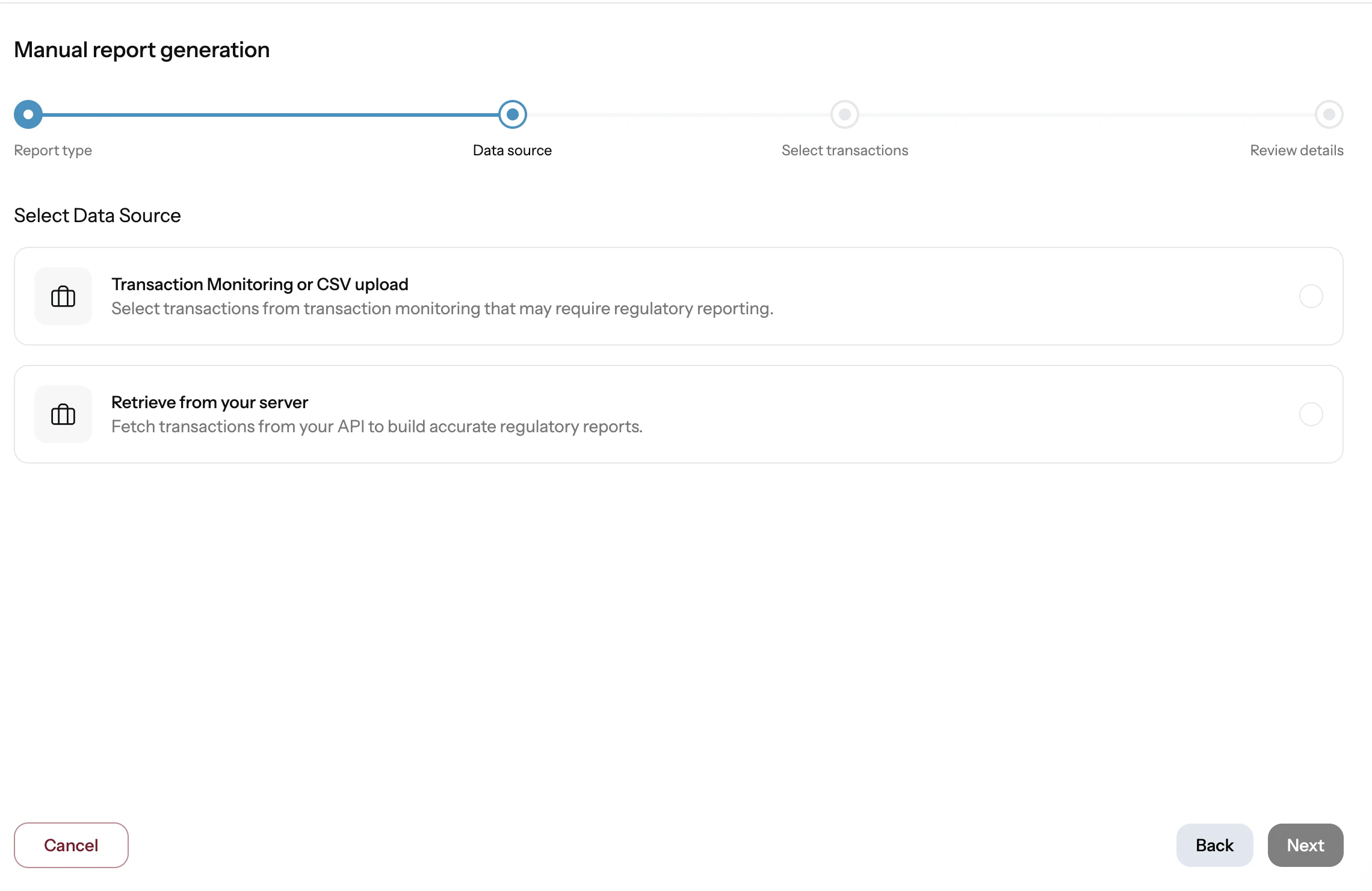Click the Report type step label
The image size is (1372, 891).
pos(53,151)
